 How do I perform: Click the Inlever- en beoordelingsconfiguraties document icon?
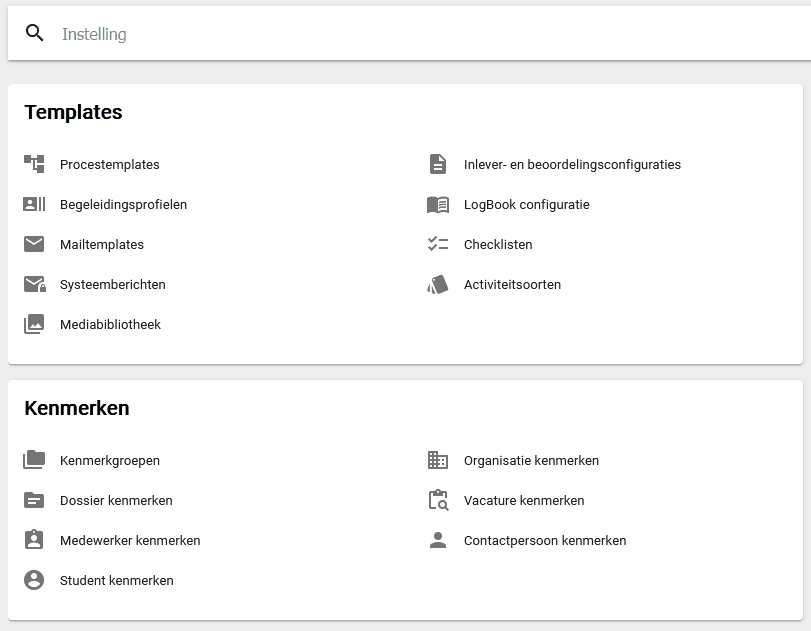438,164
